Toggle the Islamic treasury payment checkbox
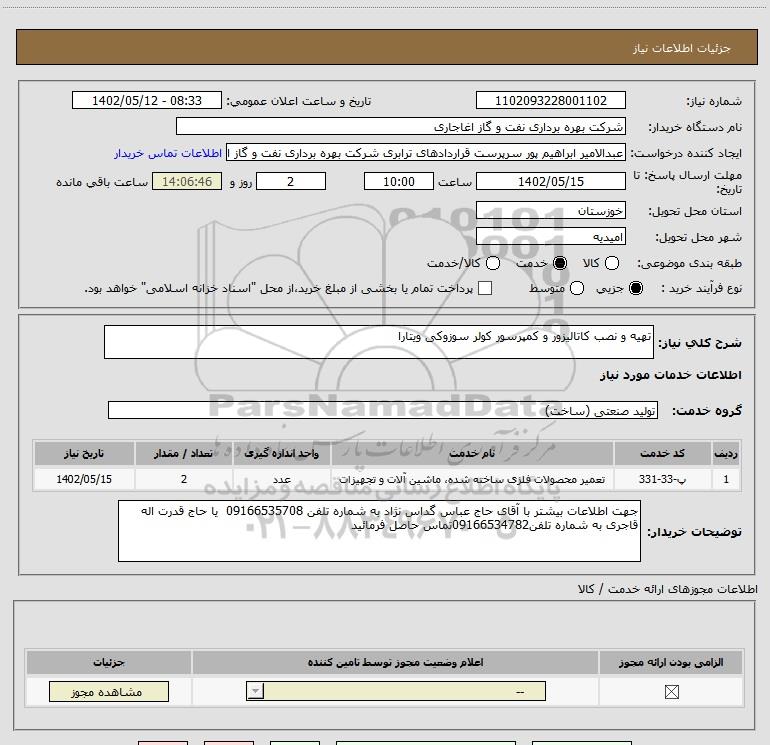This screenshot has width=770, height=745. (x=485, y=288)
